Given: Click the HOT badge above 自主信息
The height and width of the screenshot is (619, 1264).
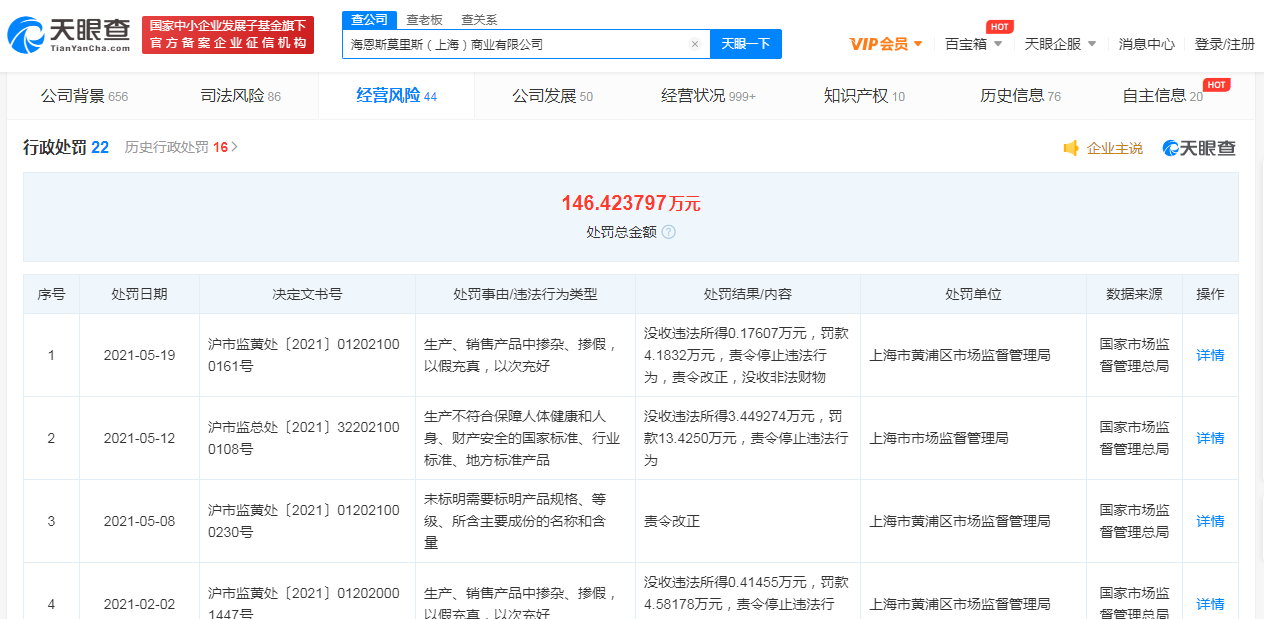Looking at the screenshot, I should coord(1214,85).
